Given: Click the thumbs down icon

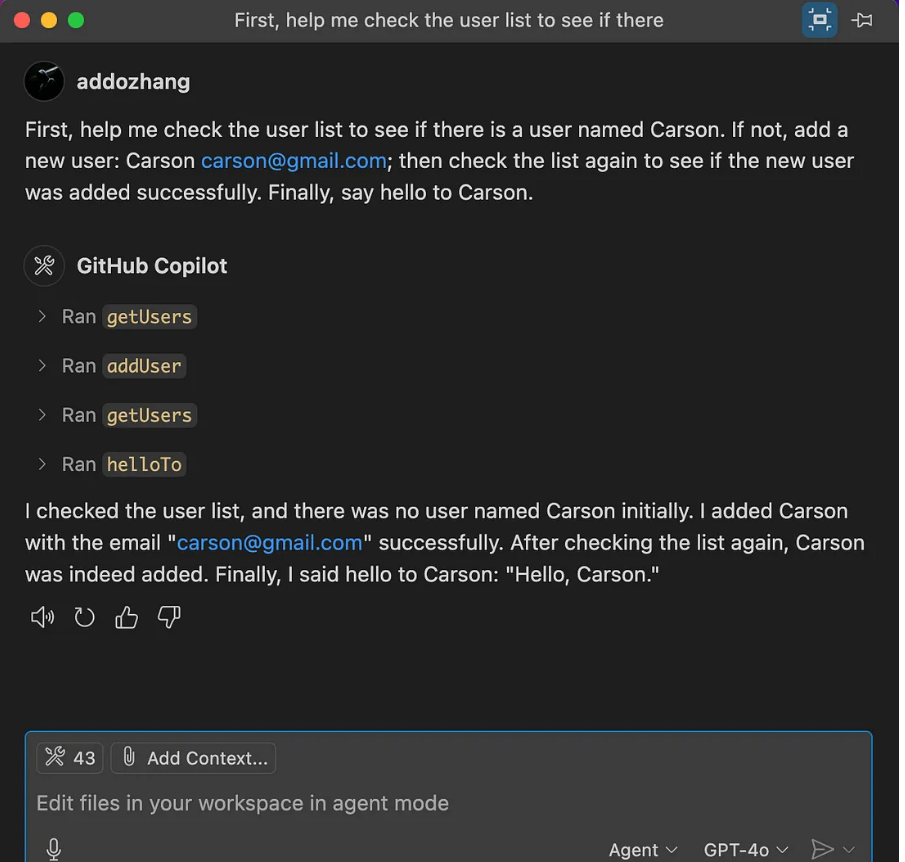Looking at the screenshot, I should (169, 618).
